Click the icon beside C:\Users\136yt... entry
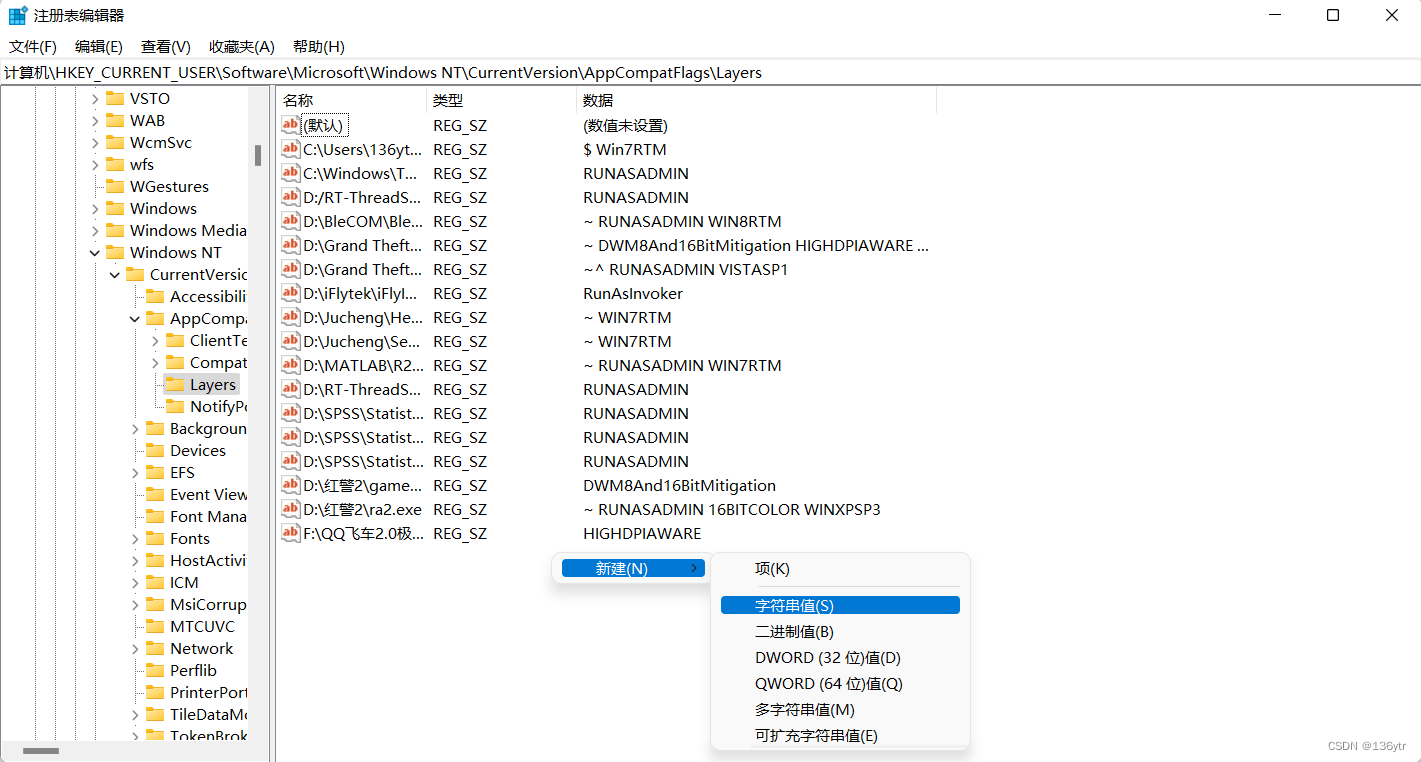 [x=291, y=149]
